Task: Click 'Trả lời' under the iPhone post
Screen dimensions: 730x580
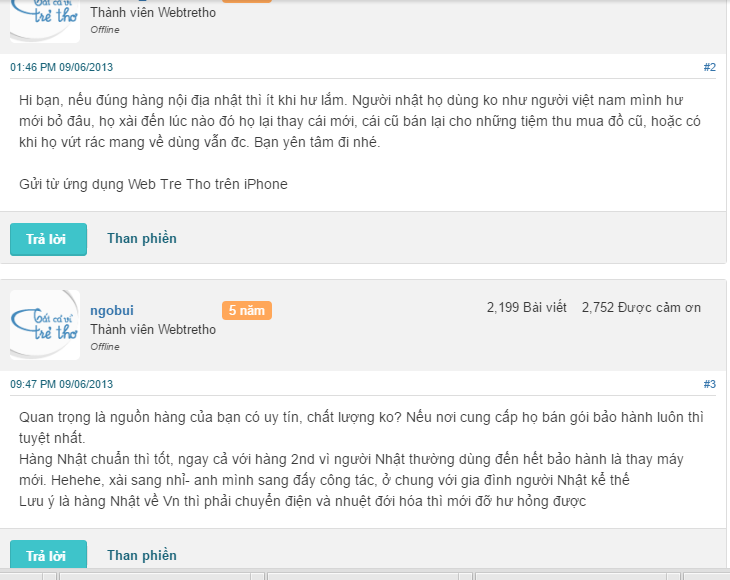Action: pyautogui.click(x=48, y=239)
